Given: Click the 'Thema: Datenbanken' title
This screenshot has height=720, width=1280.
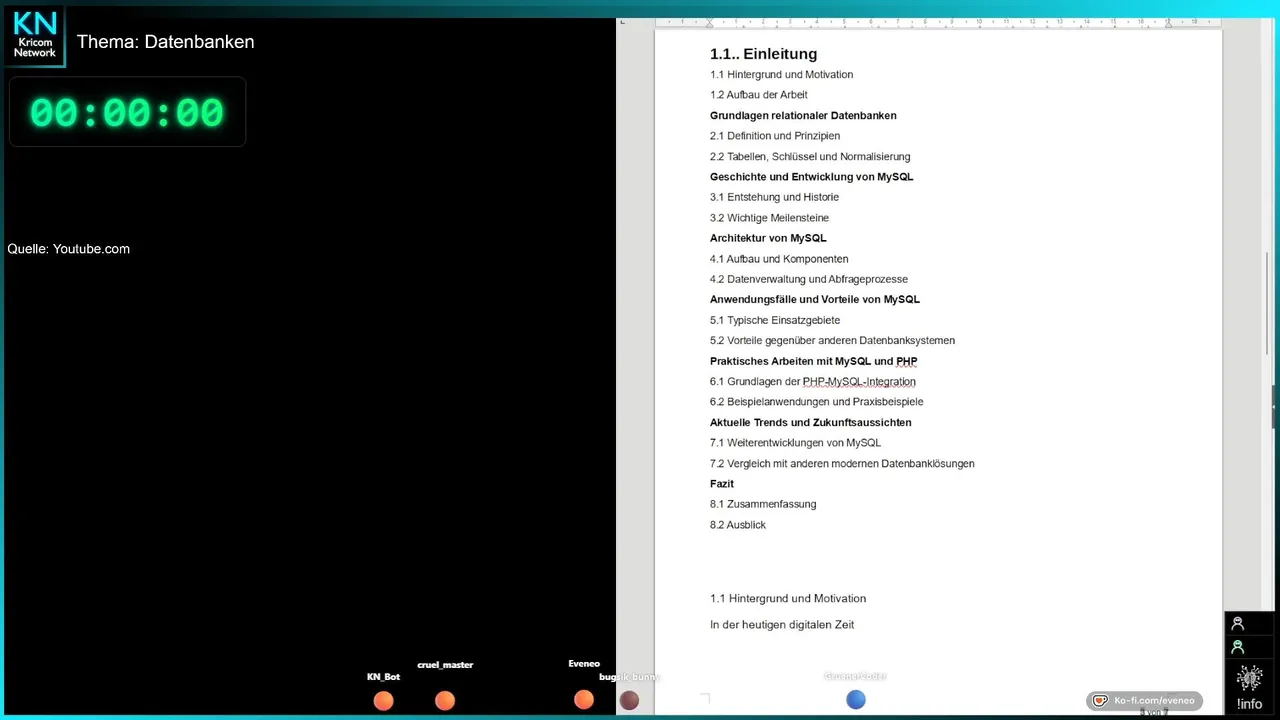Looking at the screenshot, I should tap(165, 42).
